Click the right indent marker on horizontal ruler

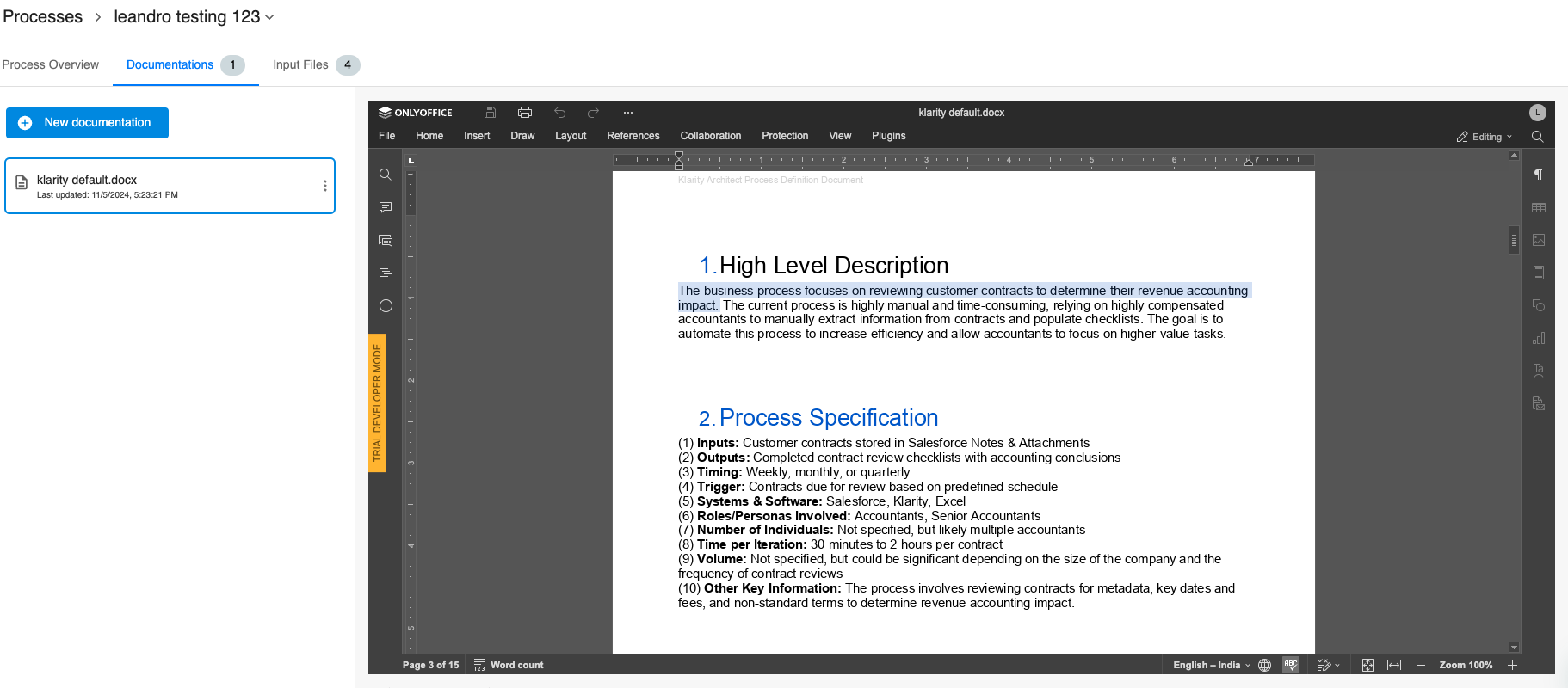tap(1248, 163)
